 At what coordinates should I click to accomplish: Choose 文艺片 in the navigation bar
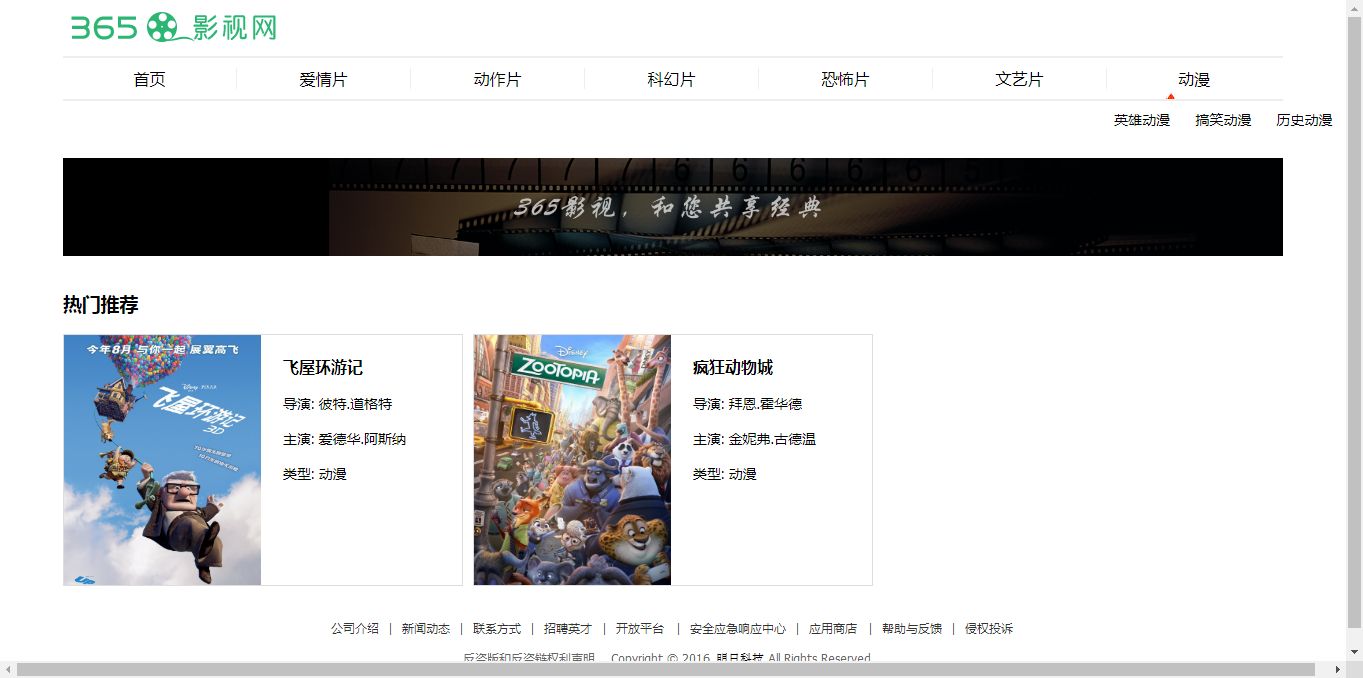[1019, 79]
